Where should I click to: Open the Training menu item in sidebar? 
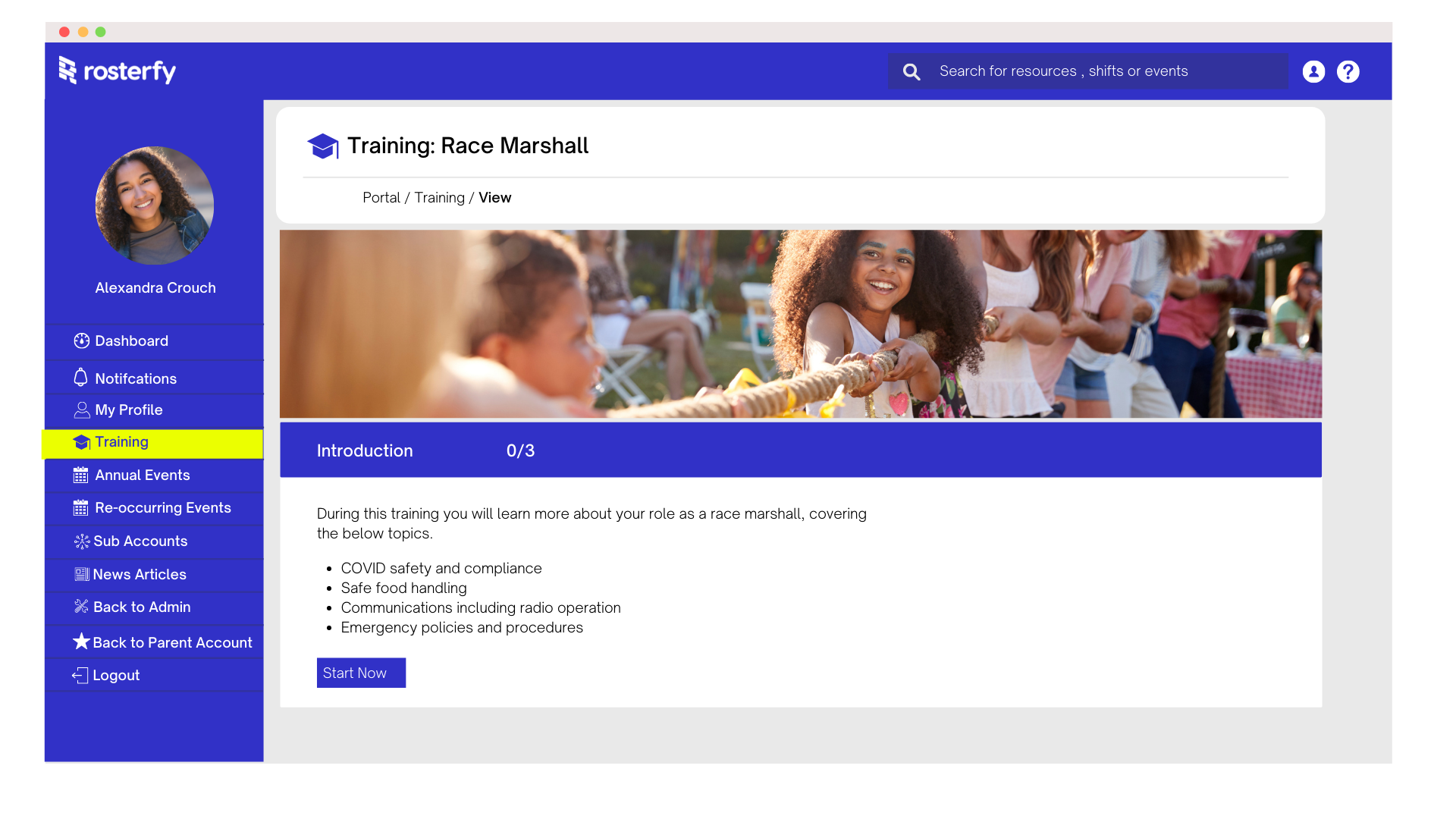[x=121, y=442]
